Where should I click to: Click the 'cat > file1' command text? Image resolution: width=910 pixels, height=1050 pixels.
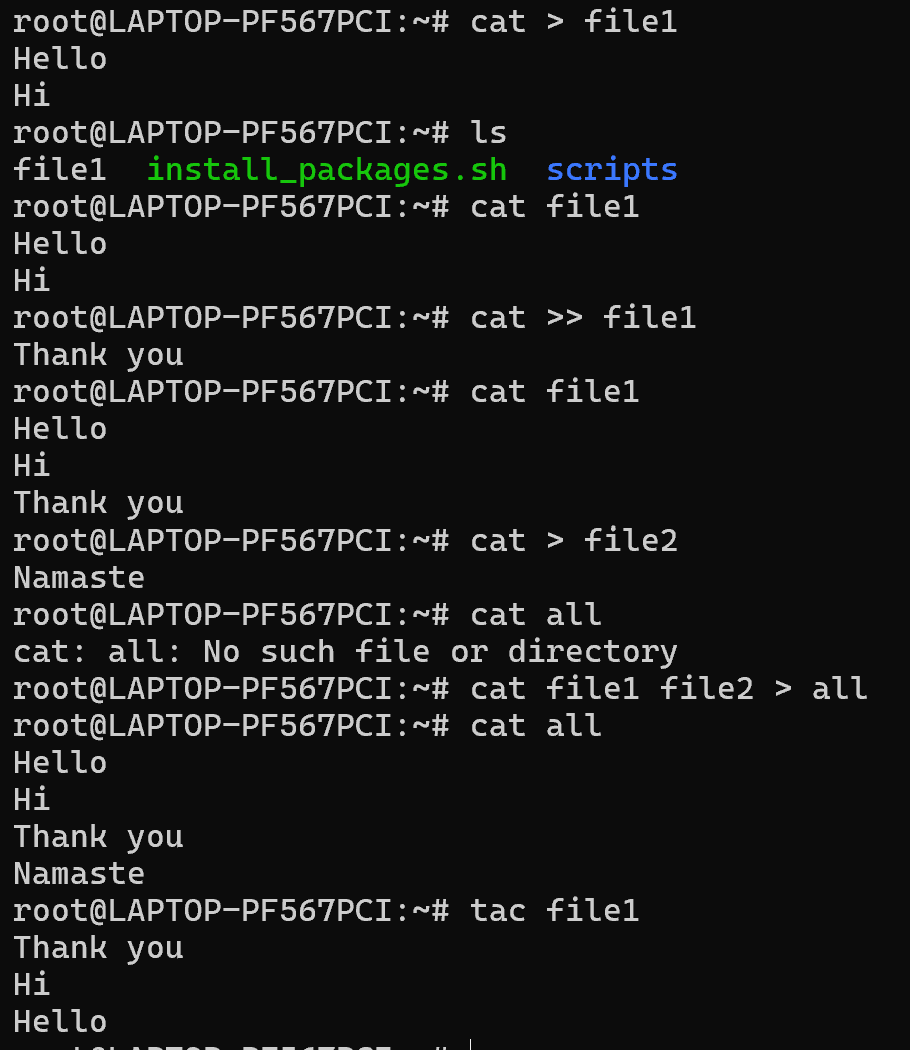(x=573, y=22)
